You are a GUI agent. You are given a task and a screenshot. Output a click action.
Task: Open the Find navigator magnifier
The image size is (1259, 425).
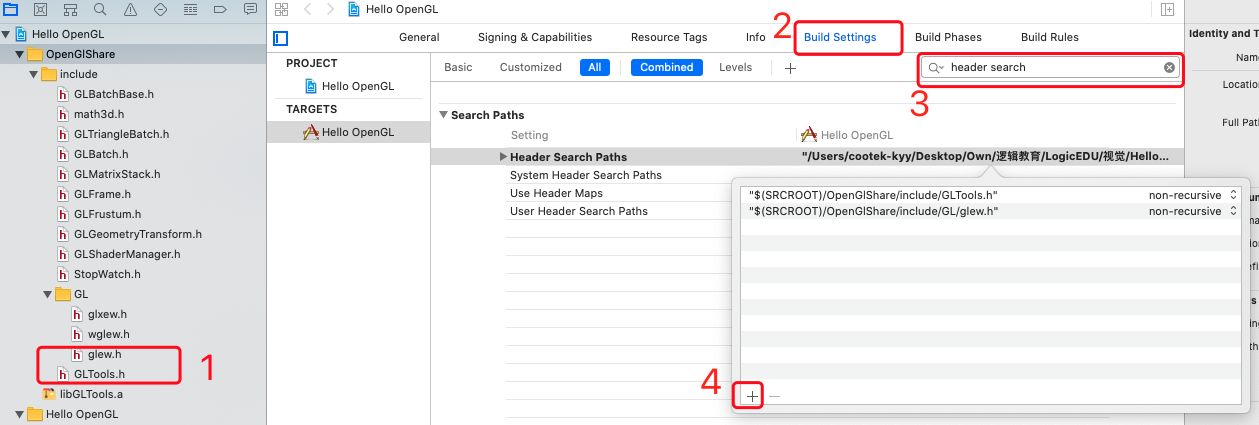click(101, 9)
